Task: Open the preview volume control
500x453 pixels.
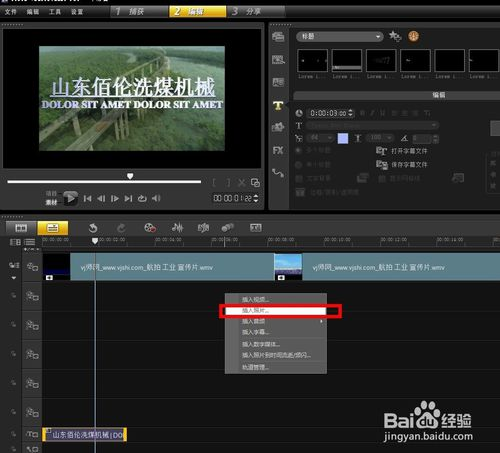Action: [156, 199]
